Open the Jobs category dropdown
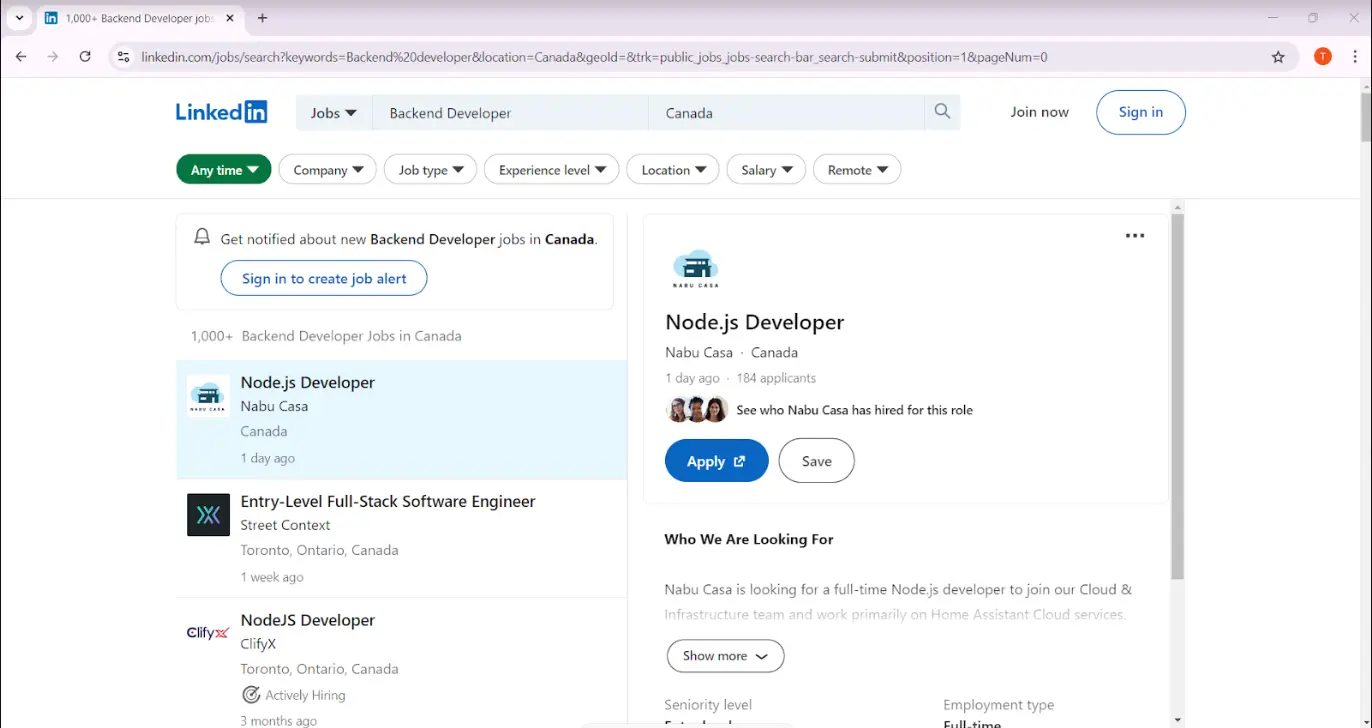 pos(332,112)
